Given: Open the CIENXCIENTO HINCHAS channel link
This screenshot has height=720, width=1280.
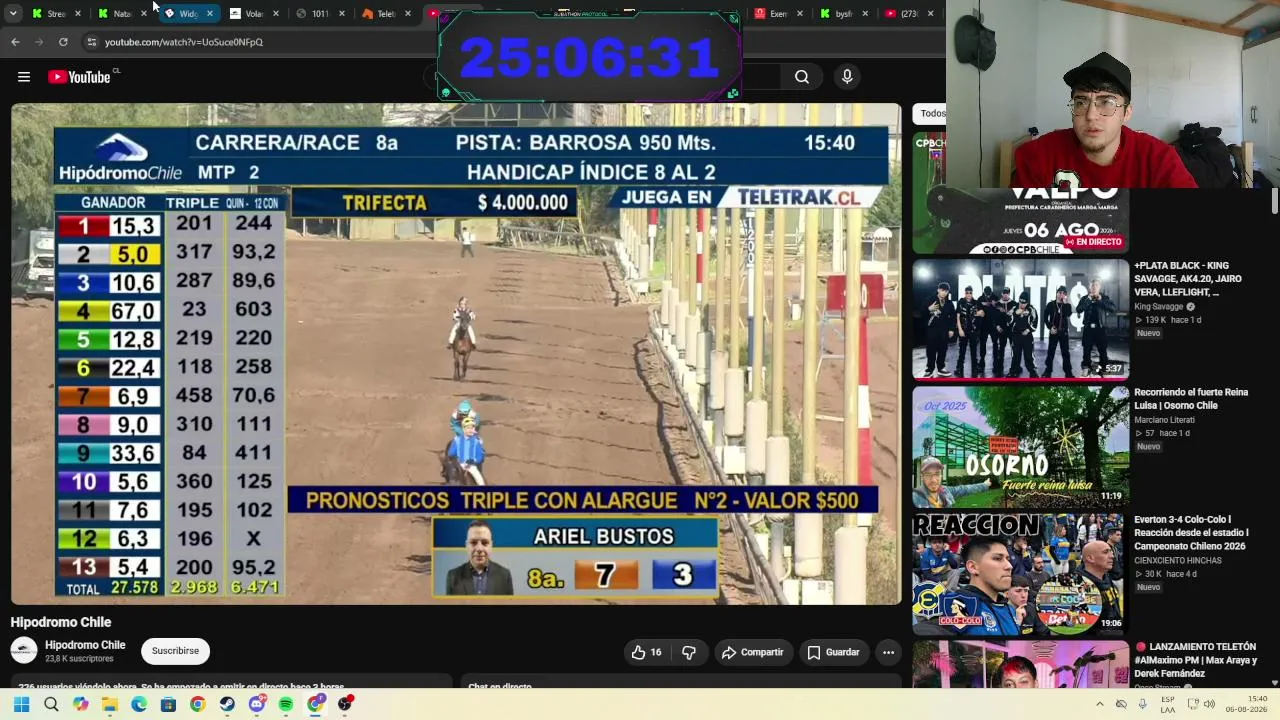Looking at the screenshot, I should coord(1178,561).
